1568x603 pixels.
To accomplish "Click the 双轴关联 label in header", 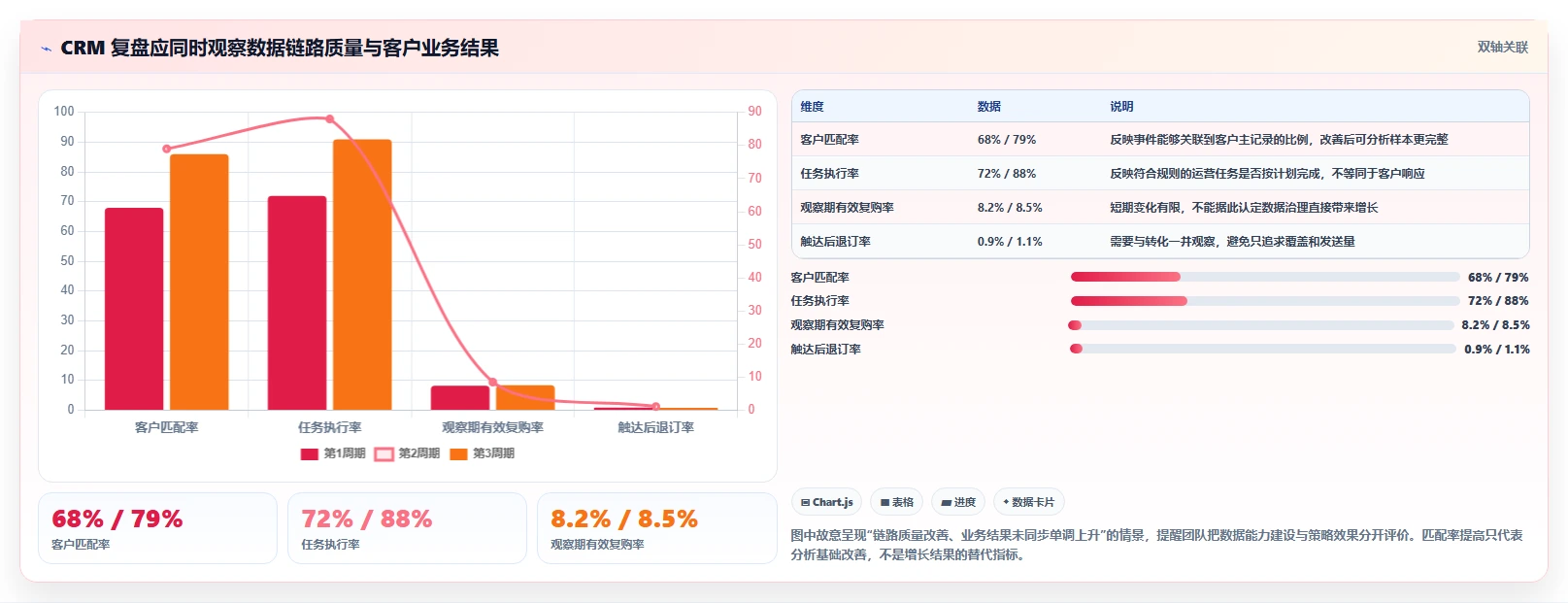I will click(1502, 47).
